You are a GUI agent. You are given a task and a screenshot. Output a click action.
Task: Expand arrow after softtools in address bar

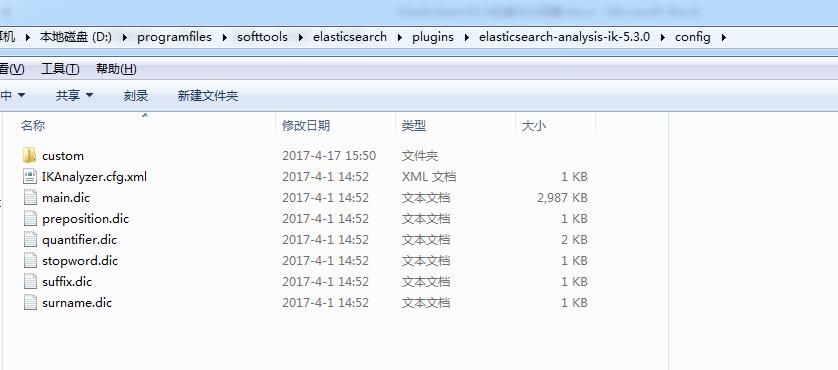[301, 37]
